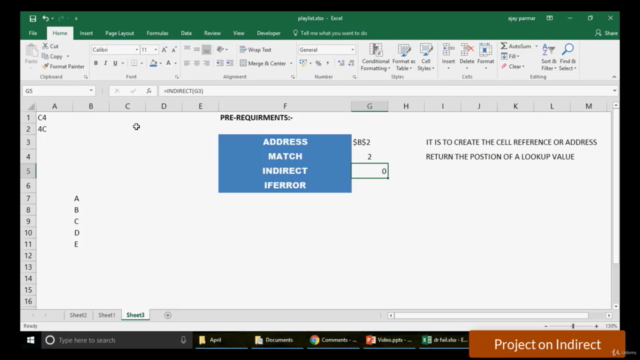Switch to the Sheet1 worksheet tab

[107, 315]
